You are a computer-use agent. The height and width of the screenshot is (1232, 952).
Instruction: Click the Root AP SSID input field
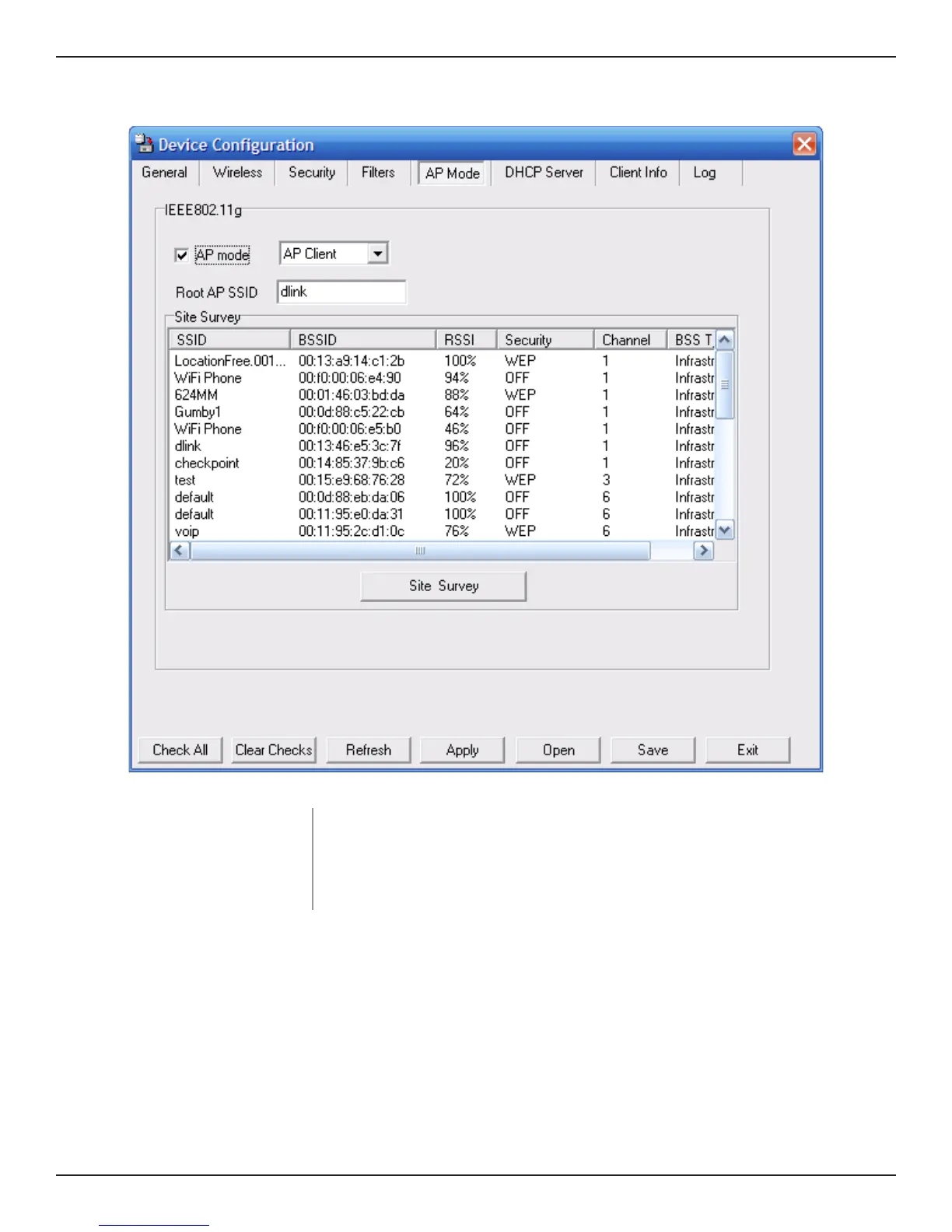(x=341, y=292)
